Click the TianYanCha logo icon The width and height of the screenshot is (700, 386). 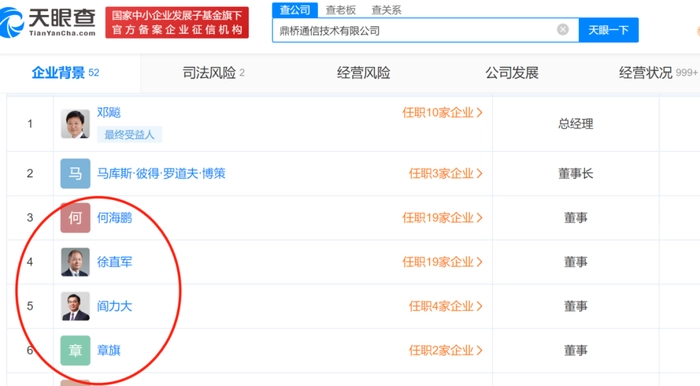[x=12, y=22]
